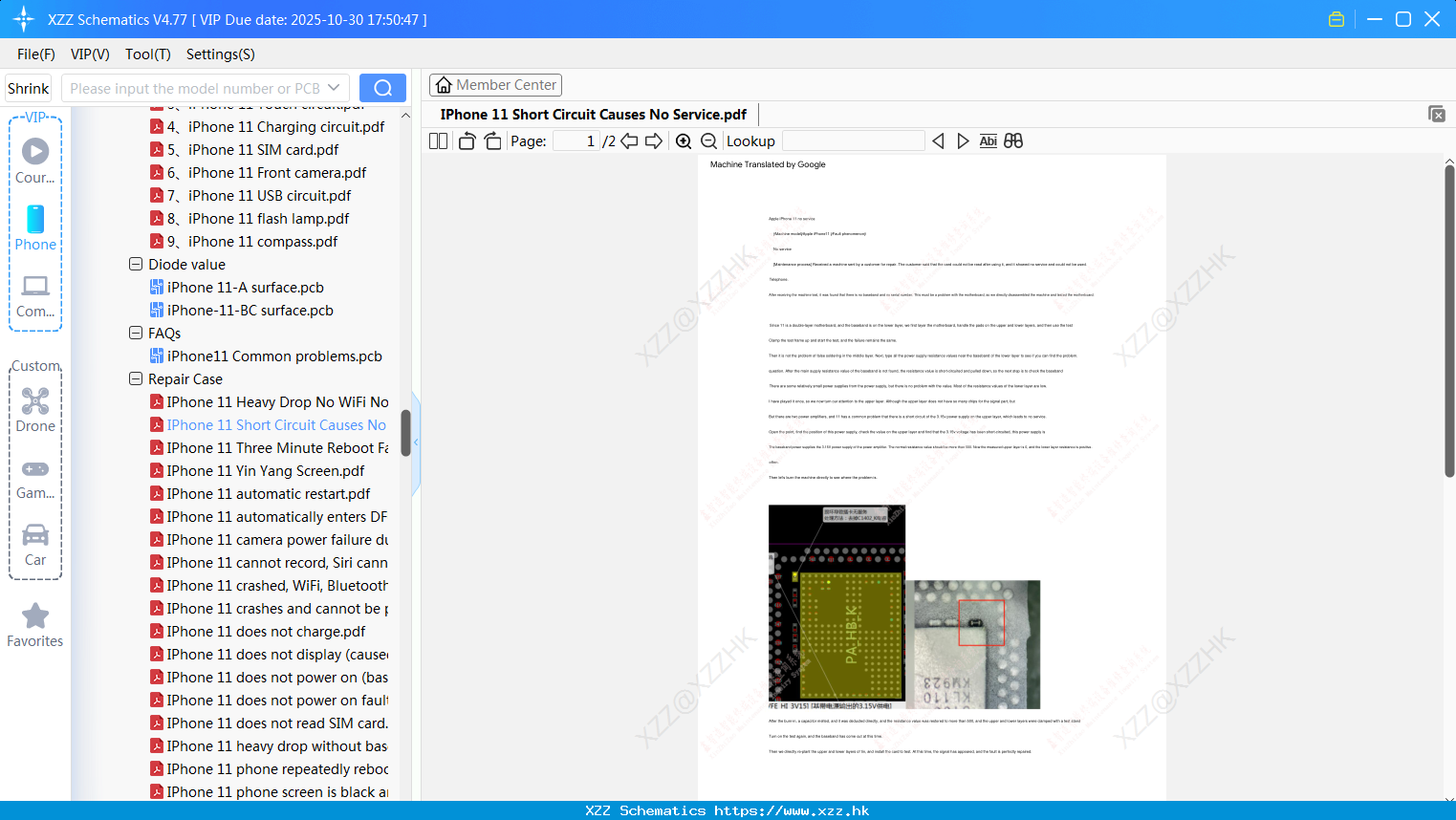Screen dimensions: 1456x820
Task: Open iPhone 11 SIM card.pdf
Action: pos(253,149)
